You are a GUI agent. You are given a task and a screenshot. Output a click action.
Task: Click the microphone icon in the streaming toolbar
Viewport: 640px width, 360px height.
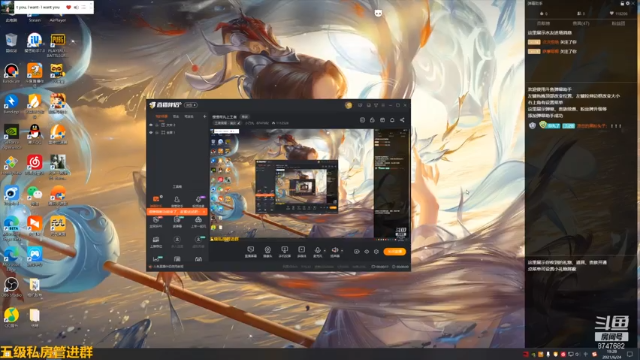[317, 250]
